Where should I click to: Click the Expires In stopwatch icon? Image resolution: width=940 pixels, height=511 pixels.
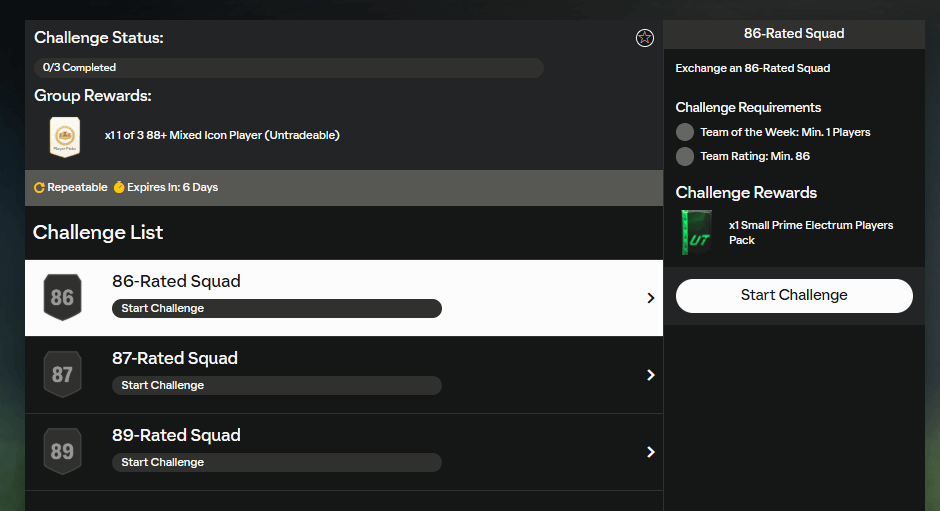(119, 188)
